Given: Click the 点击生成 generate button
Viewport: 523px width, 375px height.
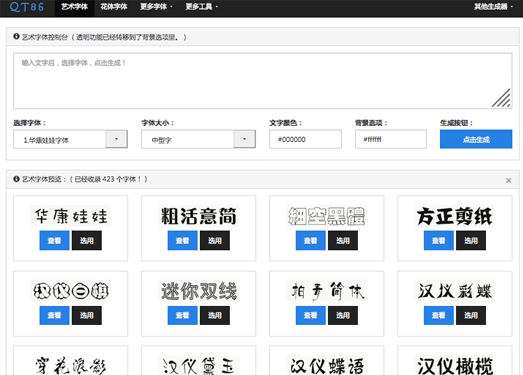Looking at the screenshot, I should [x=476, y=139].
